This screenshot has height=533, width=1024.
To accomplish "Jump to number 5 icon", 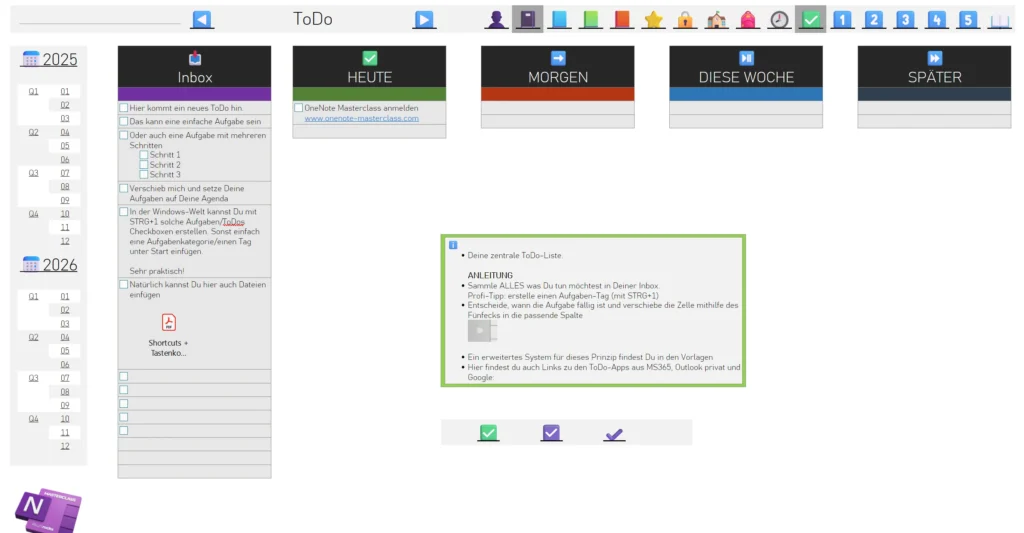I will 968,20.
